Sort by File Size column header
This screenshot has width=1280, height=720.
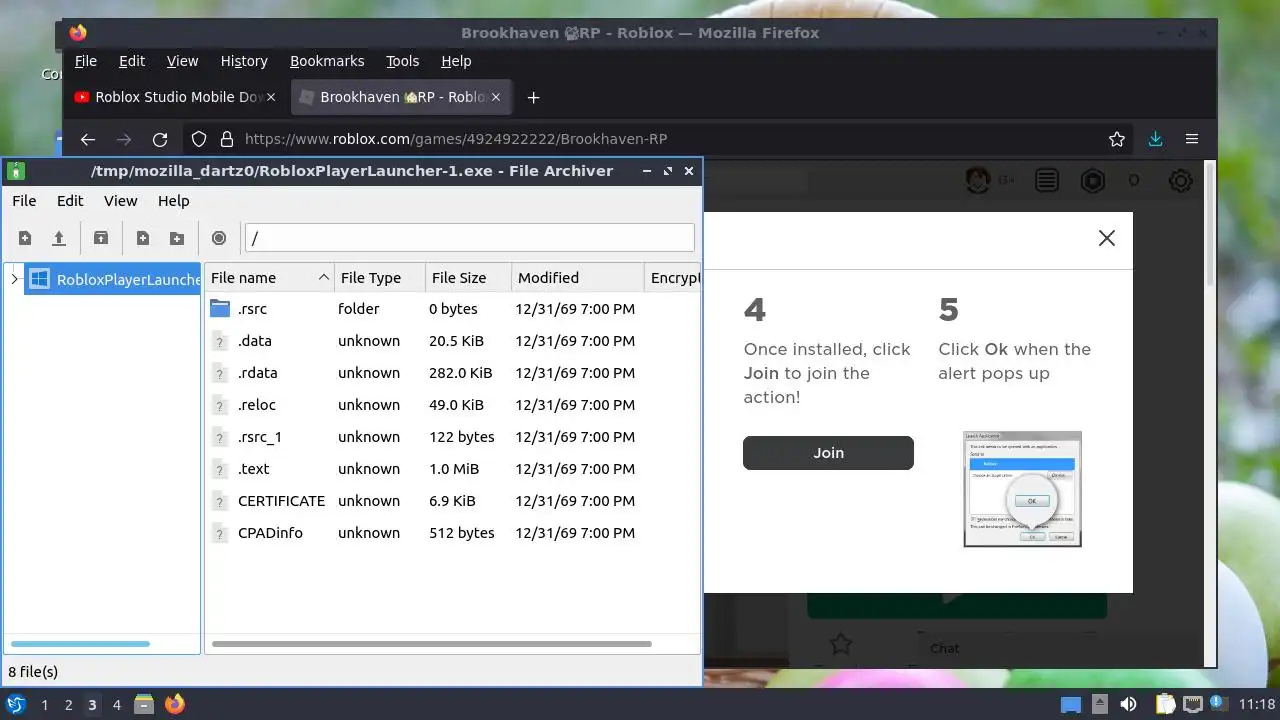pyautogui.click(x=468, y=278)
